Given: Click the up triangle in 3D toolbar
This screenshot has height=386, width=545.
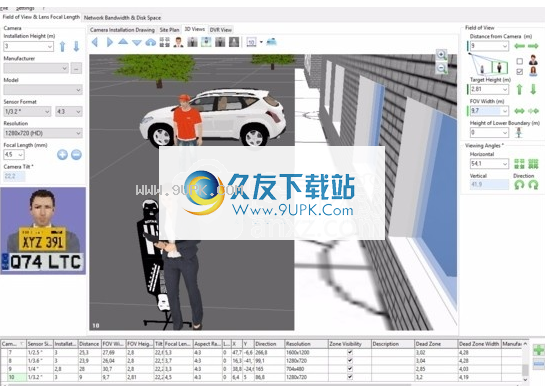Looking at the screenshot, I should click(x=123, y=42).
